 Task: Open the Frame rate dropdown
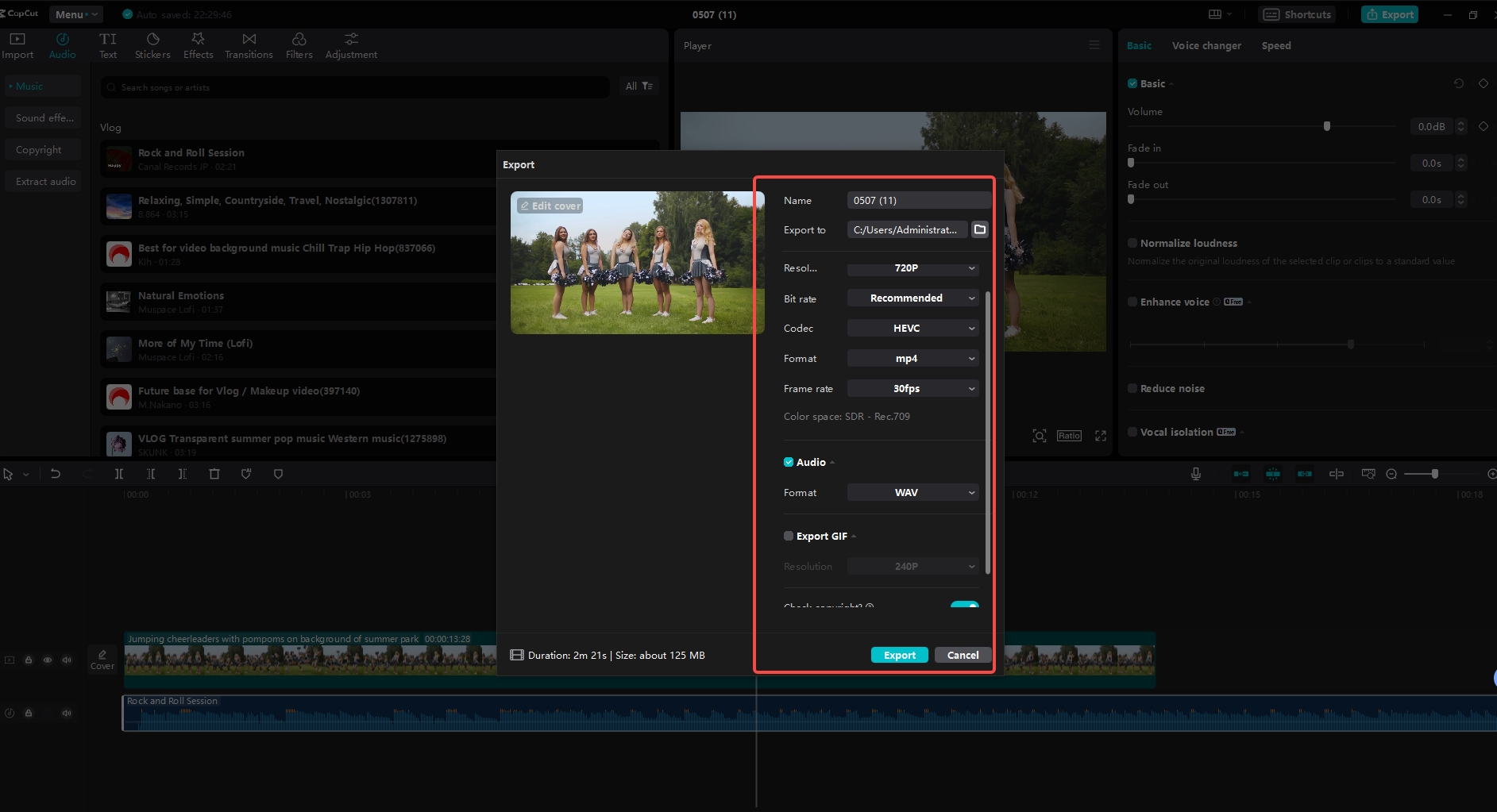point(913,389)
